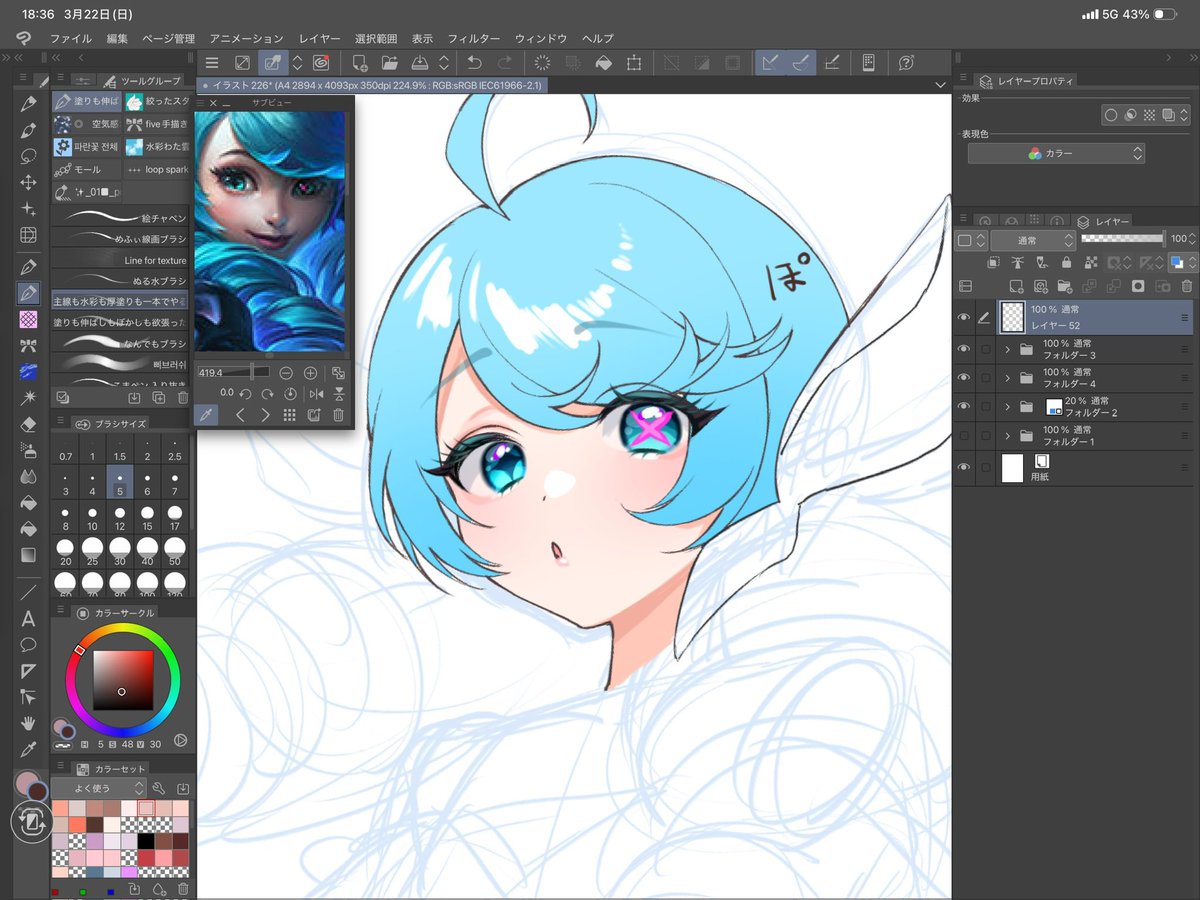Expand フォルダー 2 folder chevron

coord(1007,407)
